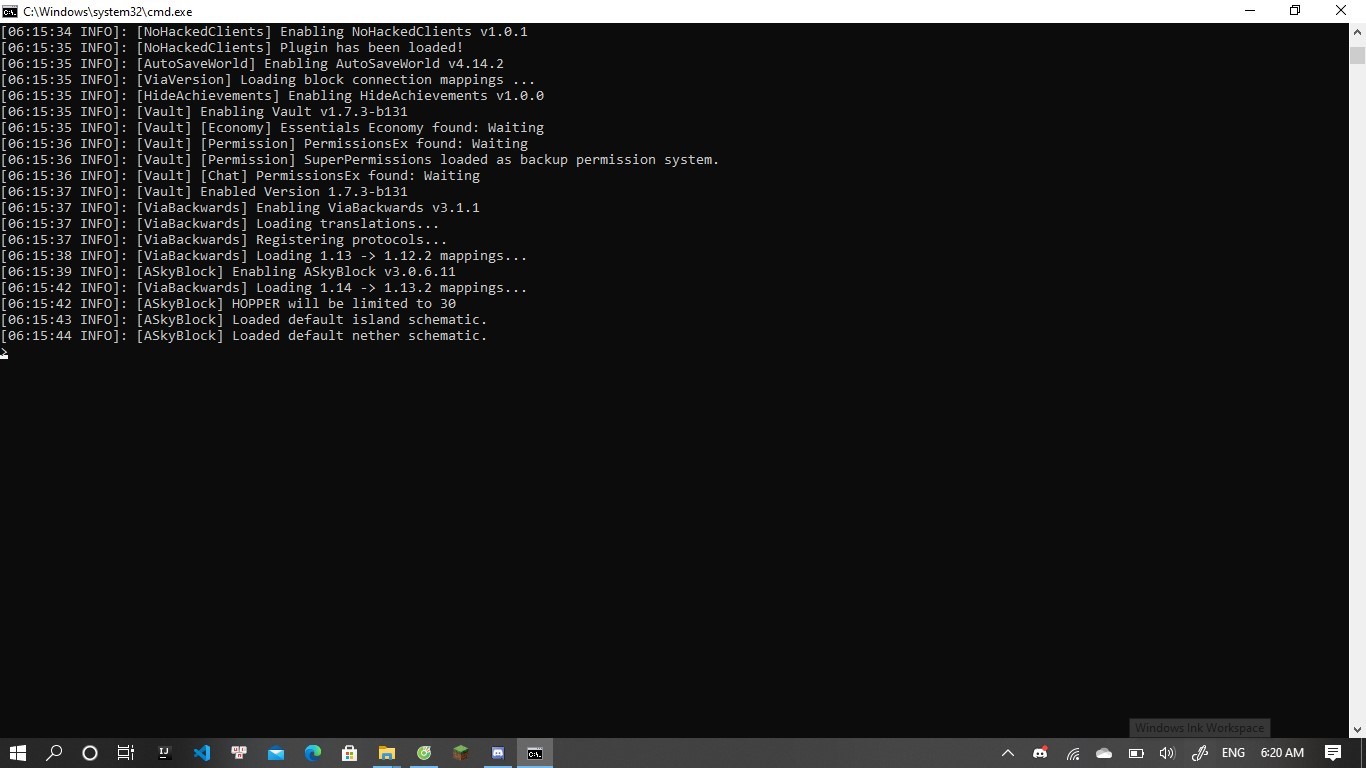This screenshot has height=768, width=1366.
Task: Open the 6:20 AM clock calendar
Action: coord(1282,753)
